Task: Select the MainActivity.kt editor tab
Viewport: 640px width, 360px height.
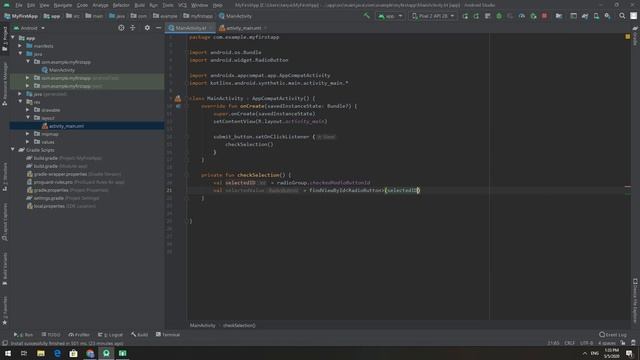Action: coord(190,28)
